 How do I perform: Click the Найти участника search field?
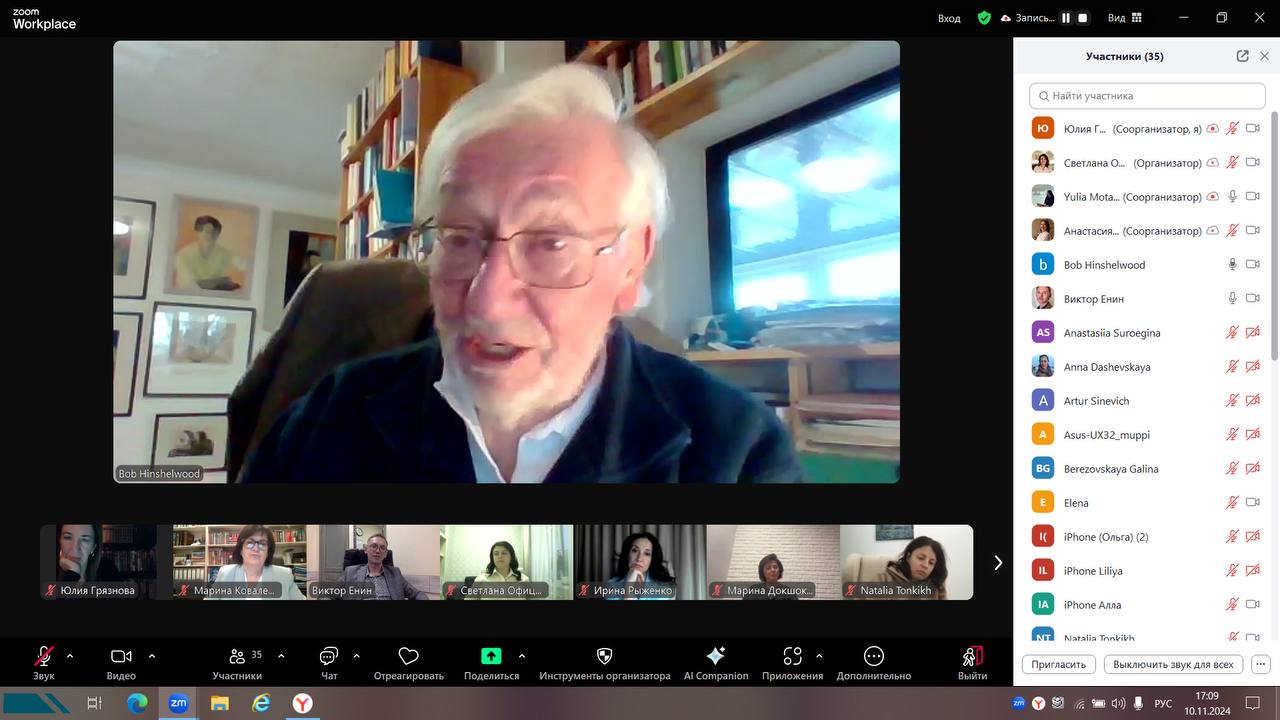(1147, 96)
